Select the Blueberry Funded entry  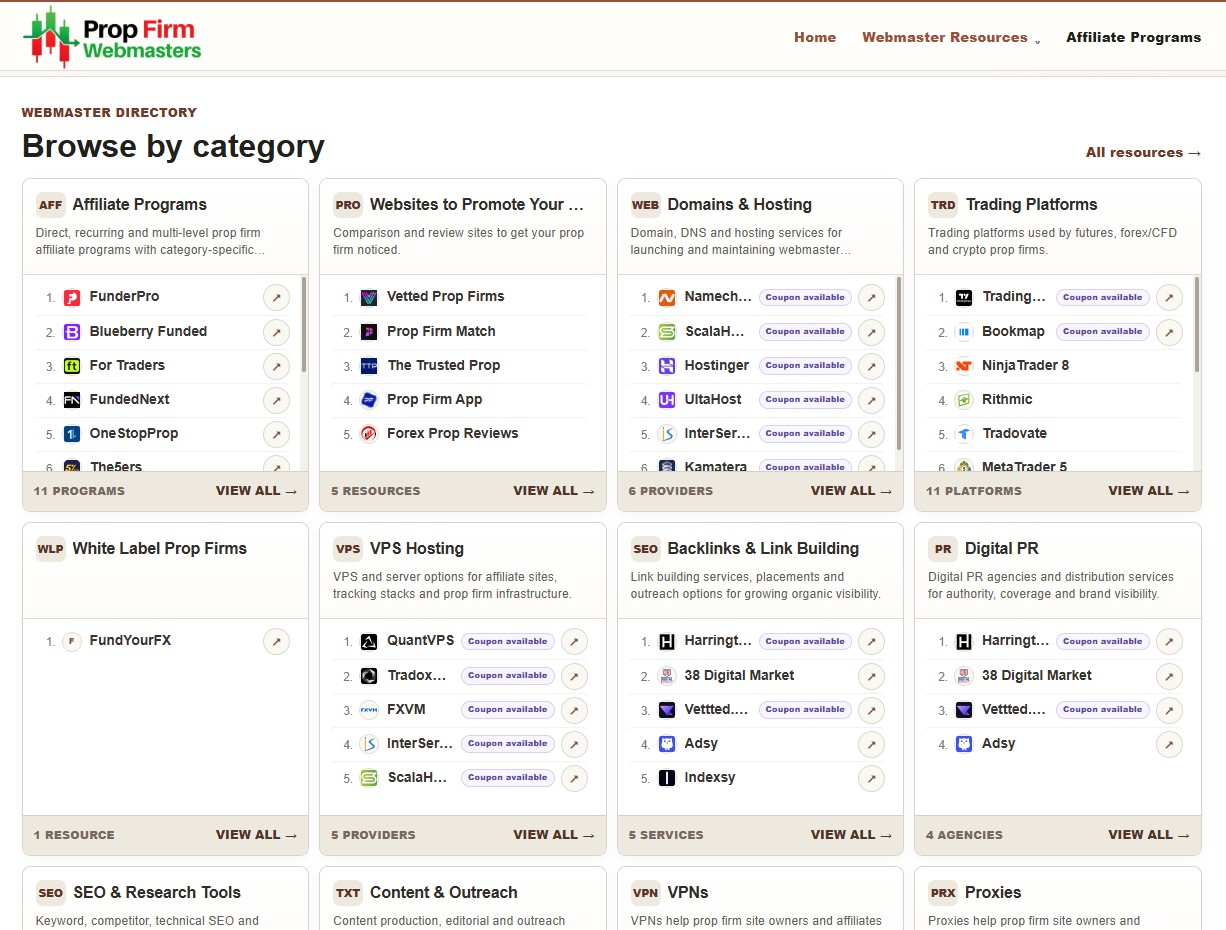149,331
